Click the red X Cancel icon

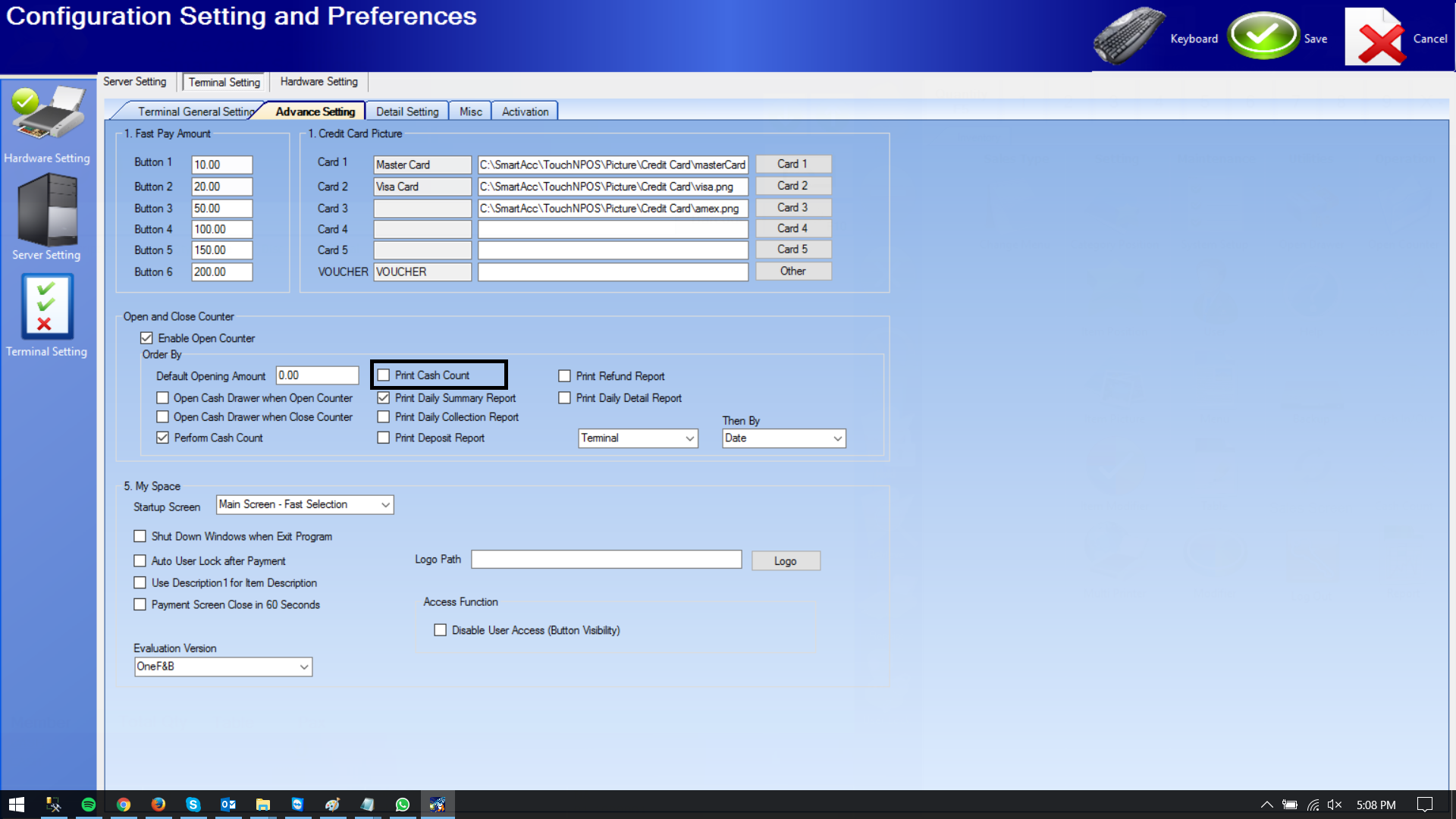tap(1376, 38)
